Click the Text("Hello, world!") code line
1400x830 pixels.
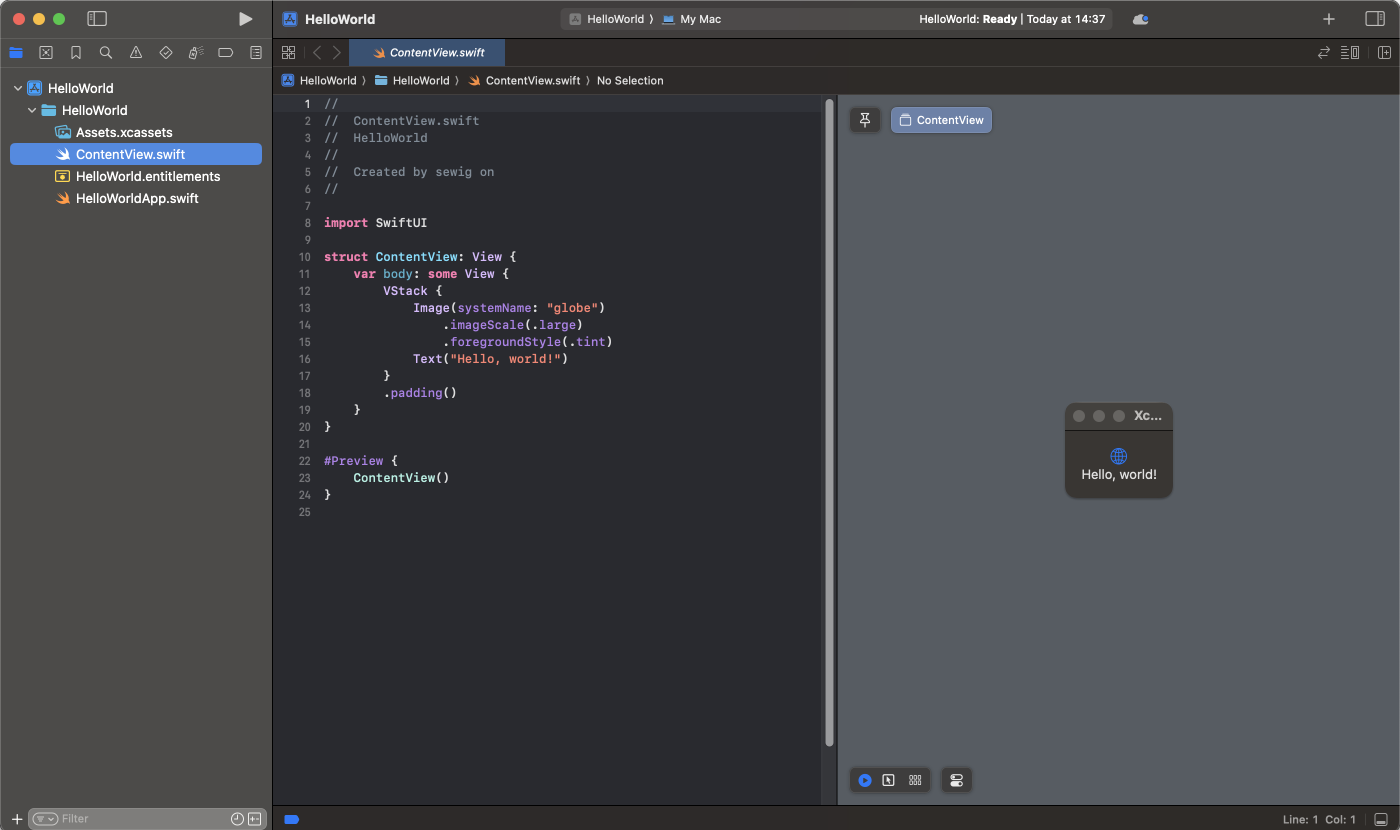490,359
